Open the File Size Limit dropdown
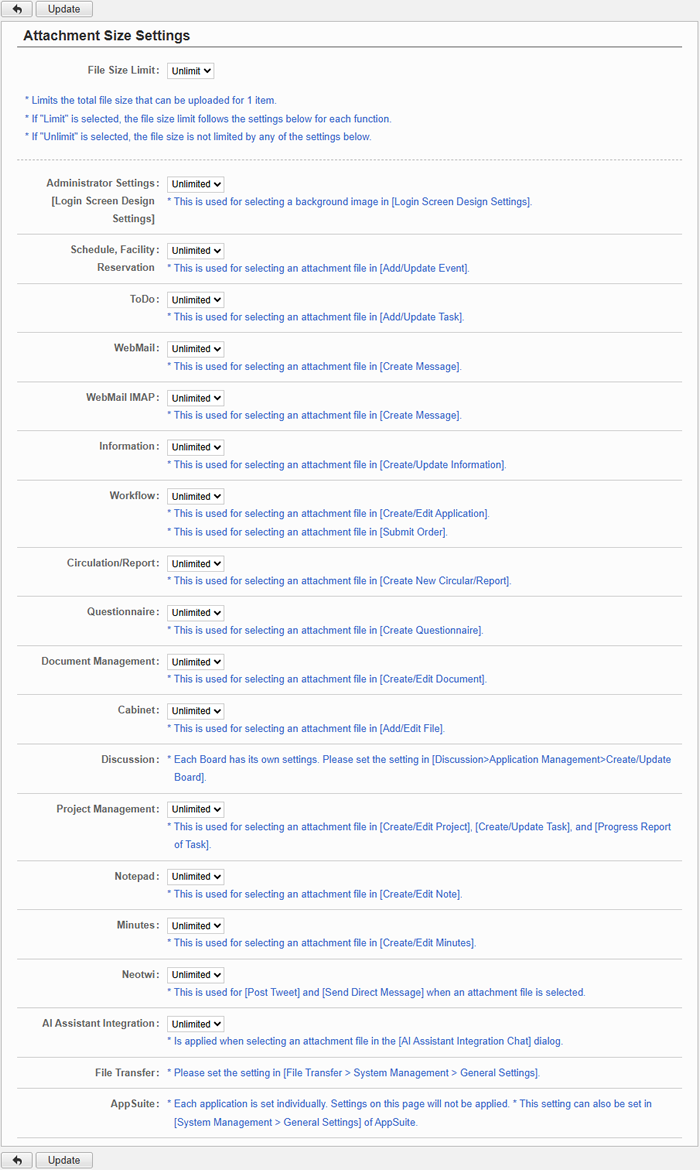 191,71
